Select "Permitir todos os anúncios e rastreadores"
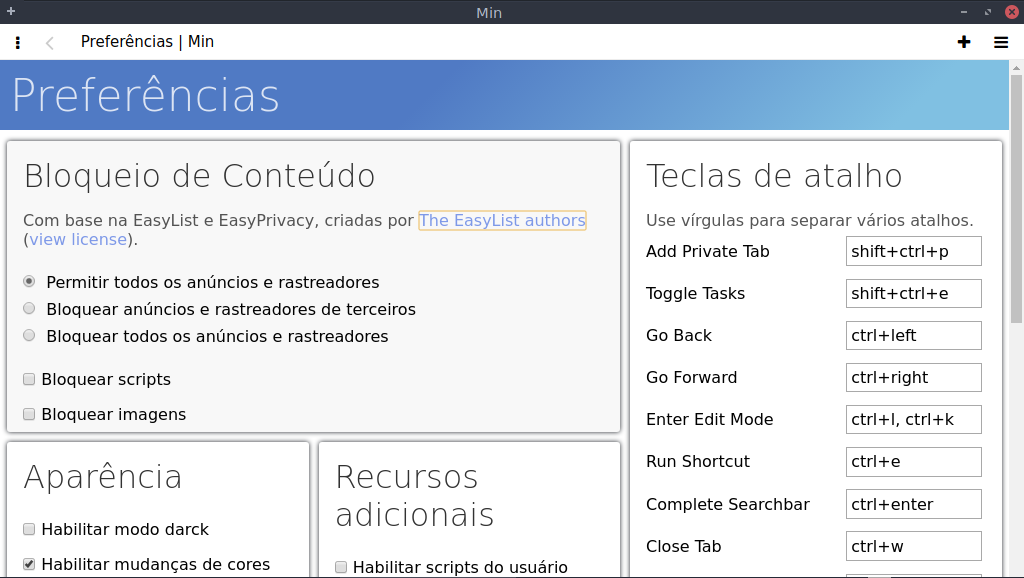The width and height of the screenshot is (1024, 578). 29,281
